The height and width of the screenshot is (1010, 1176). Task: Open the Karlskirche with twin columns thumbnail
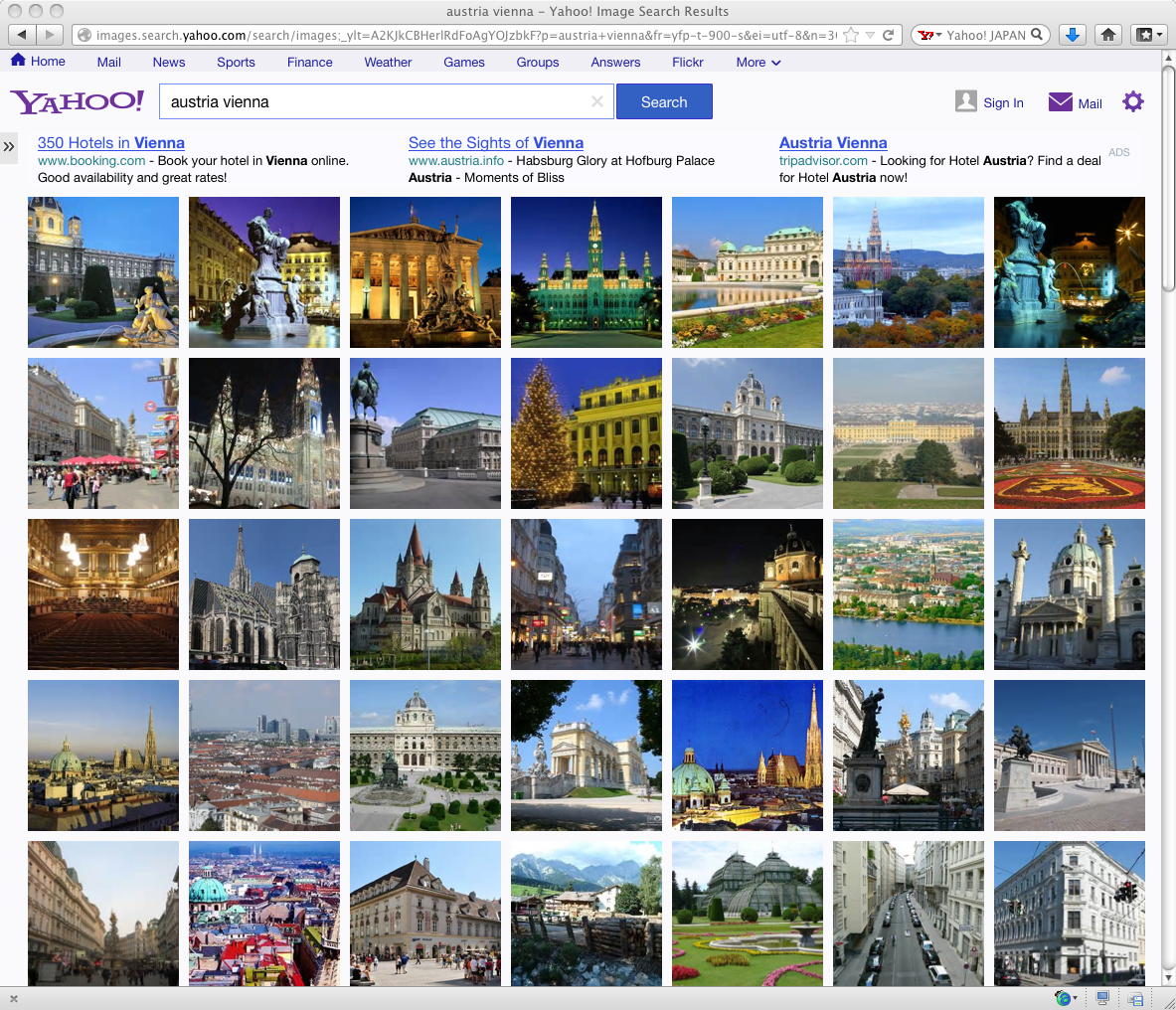click(1070, 594)
